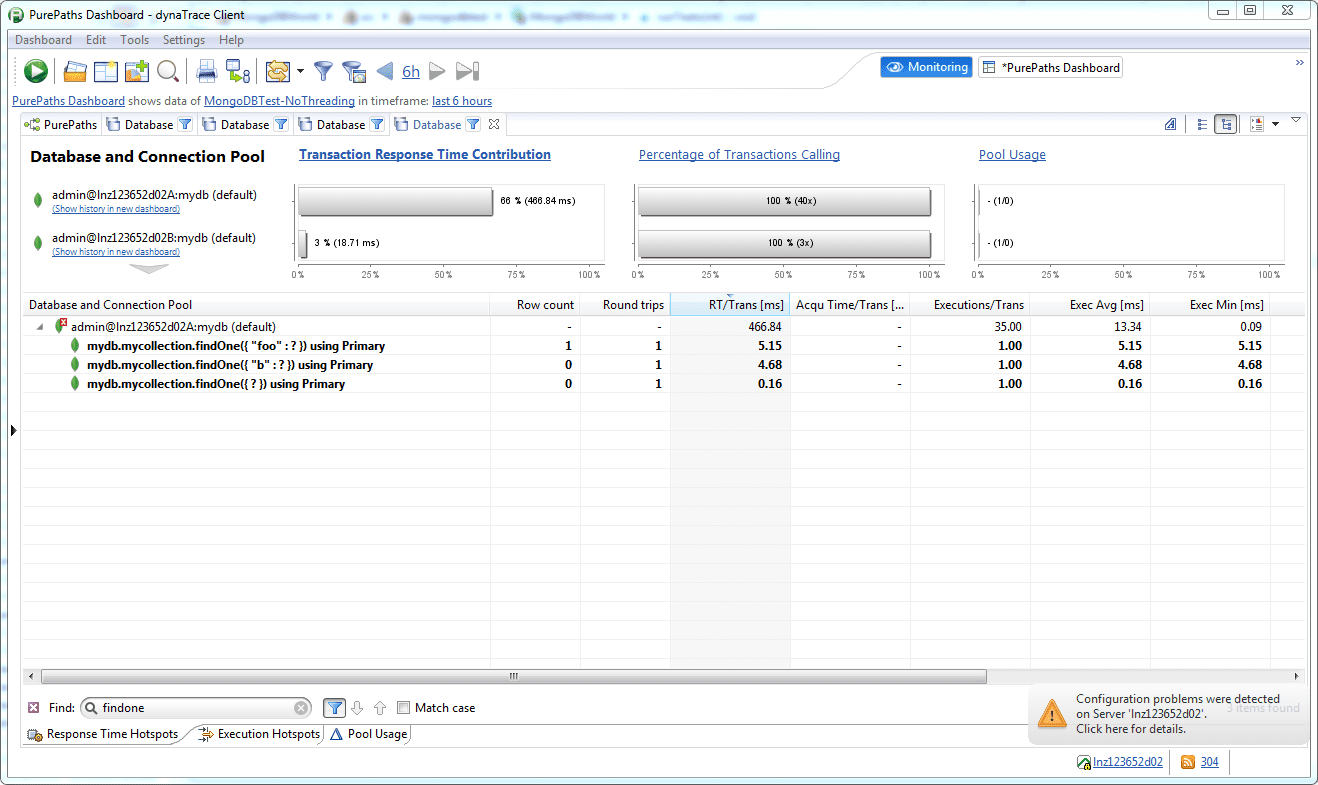Close the active Database tab
The height and width of the screenshot is (785, 1318).
(x=493, y=125)
